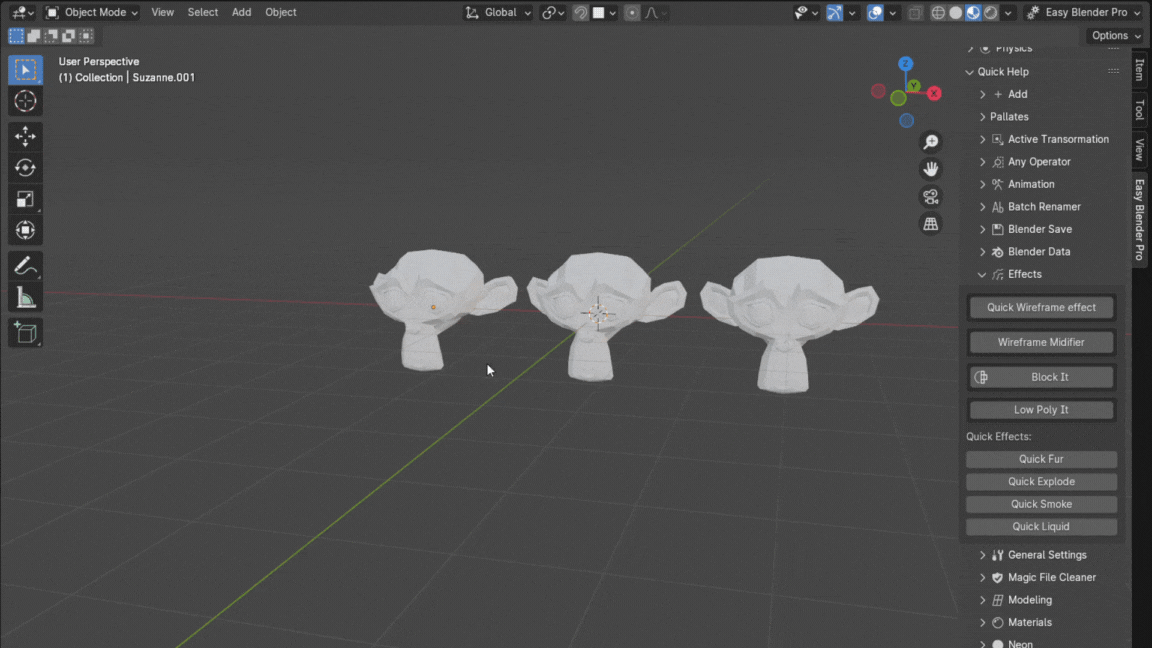
Task: Select the Annotate pencil tool
Action: (25, 266)
